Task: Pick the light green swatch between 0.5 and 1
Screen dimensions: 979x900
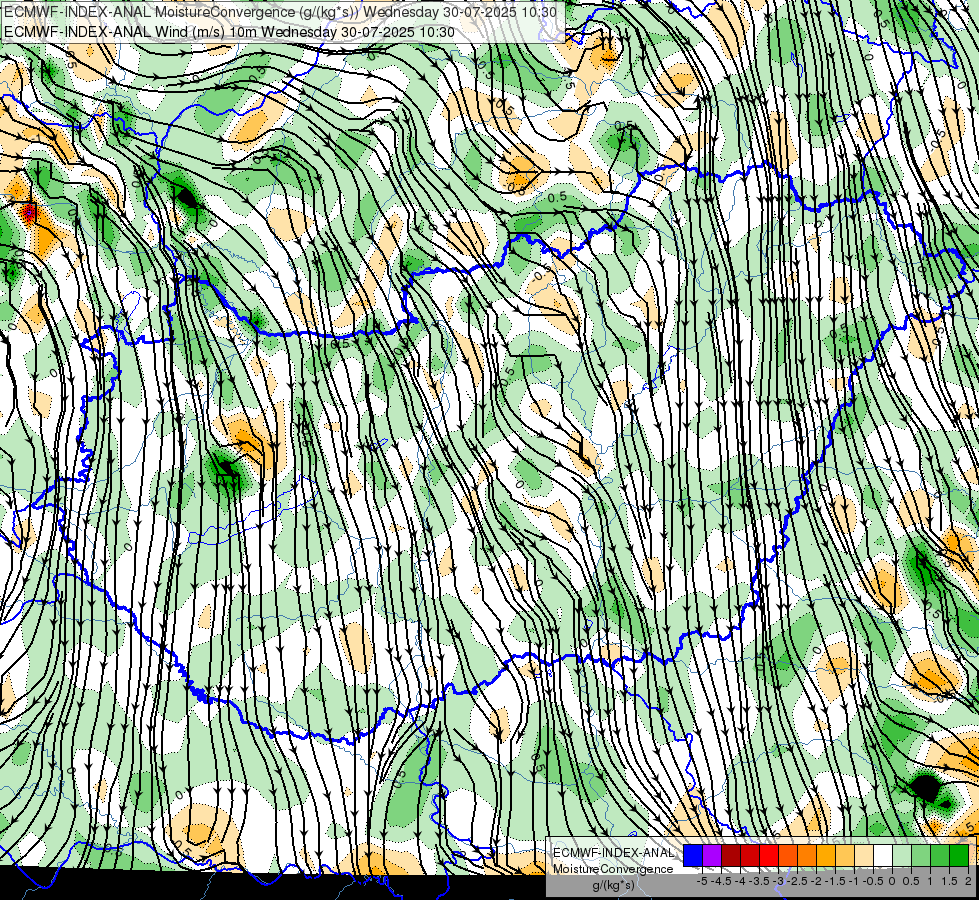Action: [x=921, y=856]
